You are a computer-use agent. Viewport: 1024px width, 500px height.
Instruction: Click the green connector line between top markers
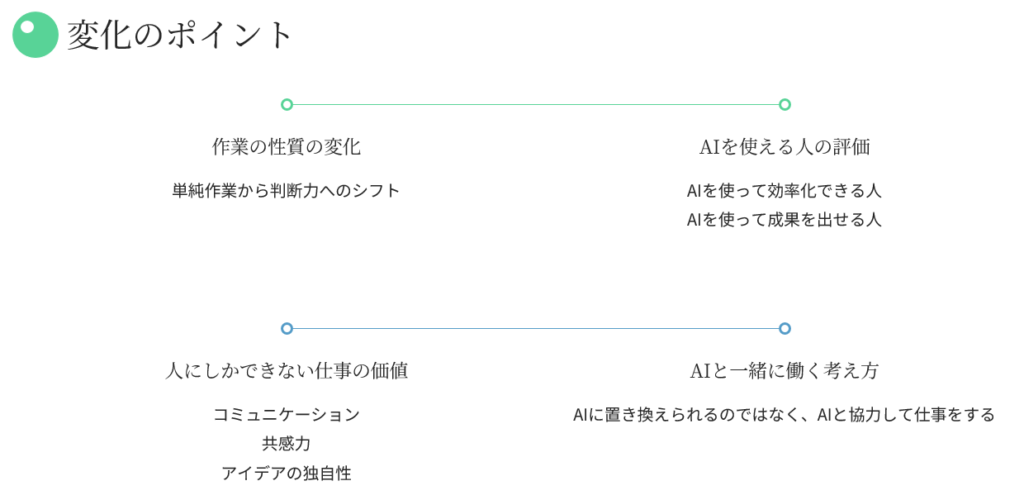pos(536,104)
